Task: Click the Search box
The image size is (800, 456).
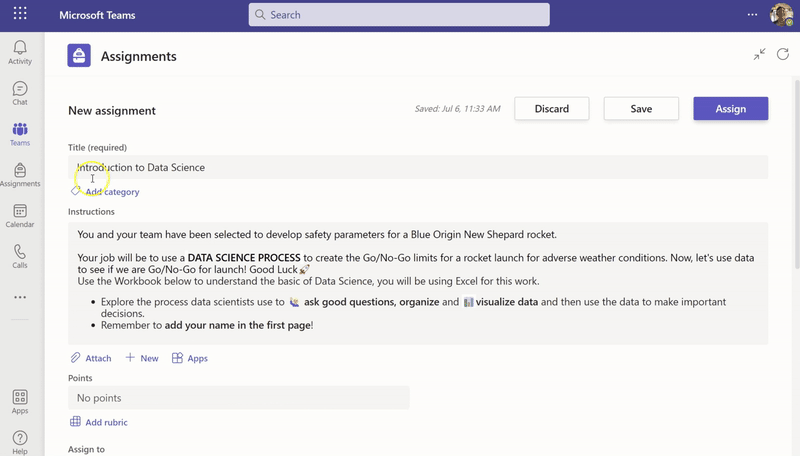Action: 399,15
